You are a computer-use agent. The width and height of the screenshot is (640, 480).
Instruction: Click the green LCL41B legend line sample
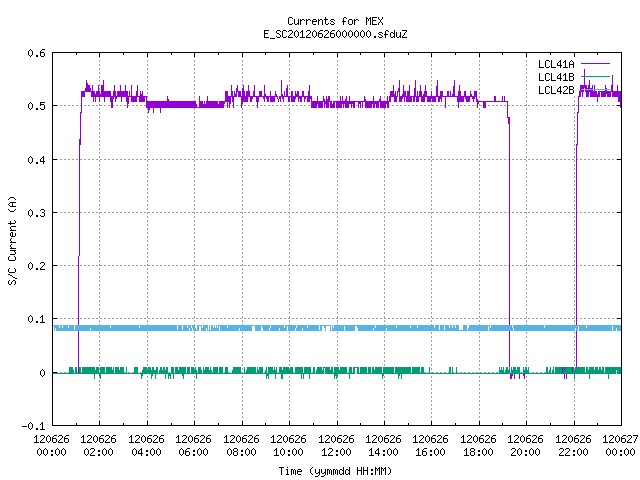click(595, 76)
